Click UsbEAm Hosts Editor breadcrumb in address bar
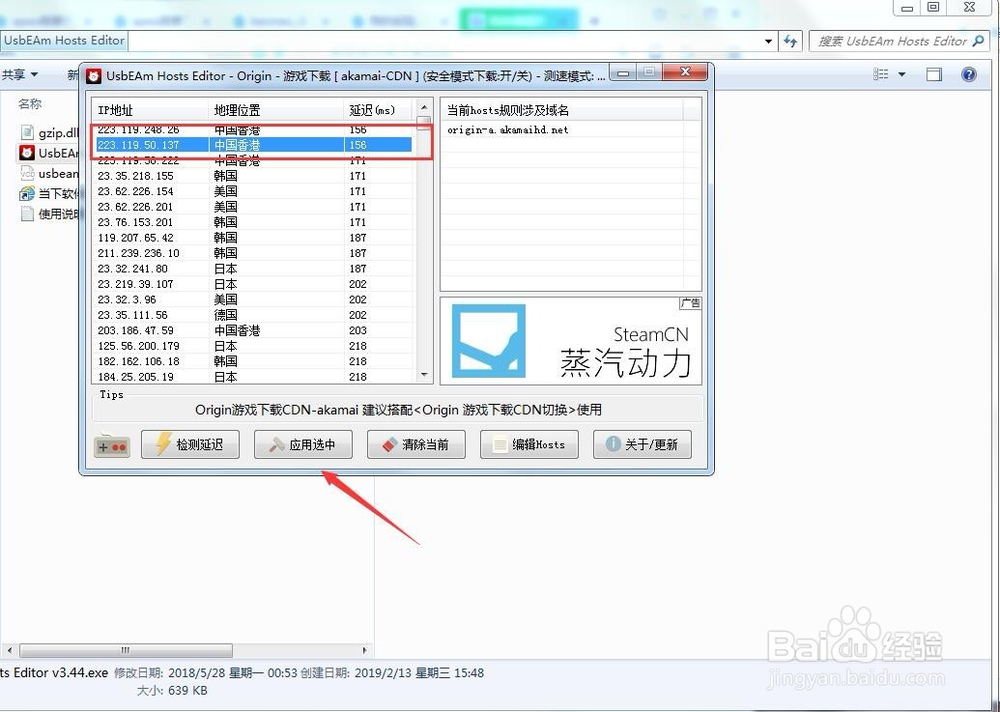 64,40
